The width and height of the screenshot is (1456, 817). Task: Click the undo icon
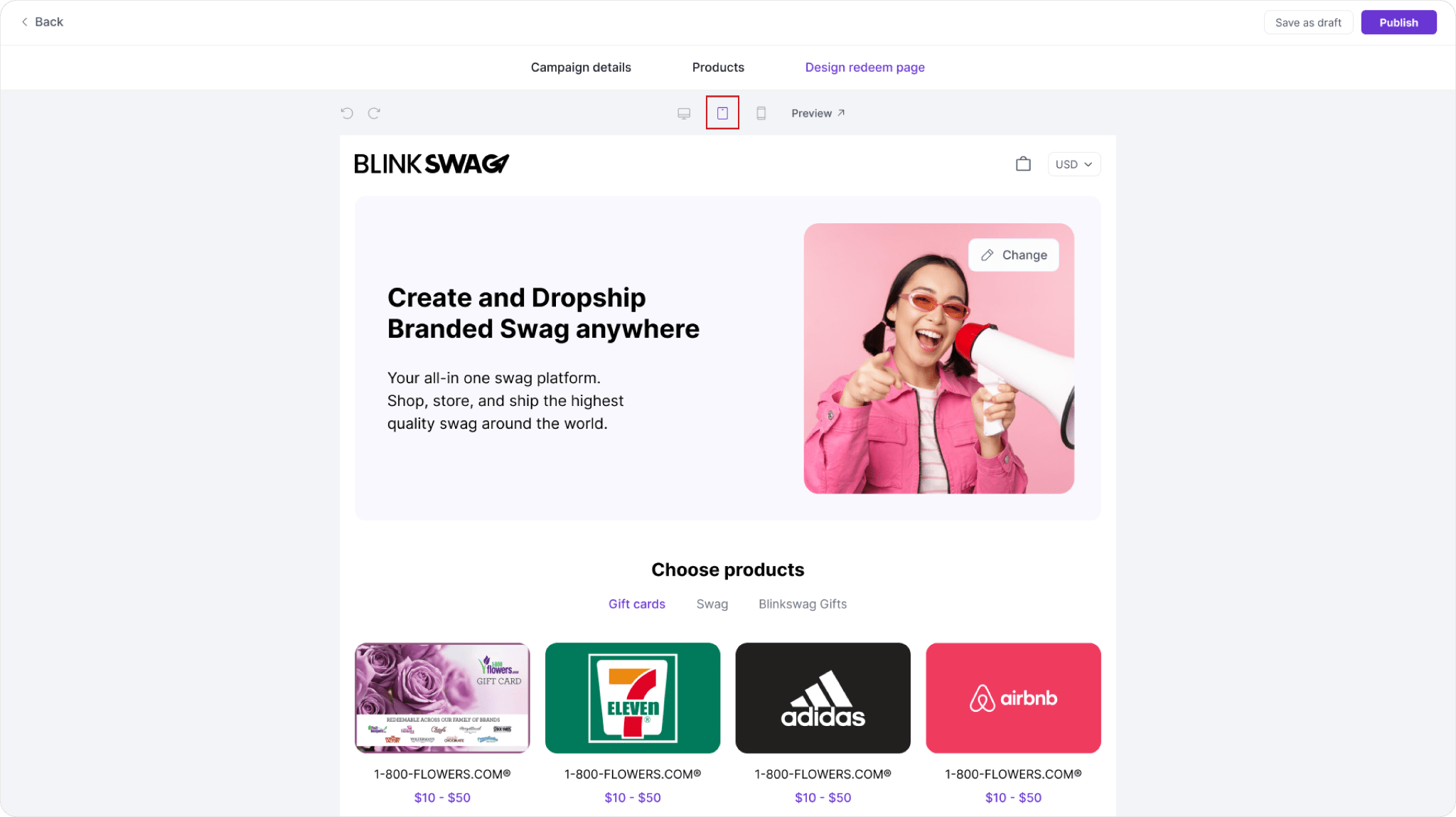coord(347,113)
